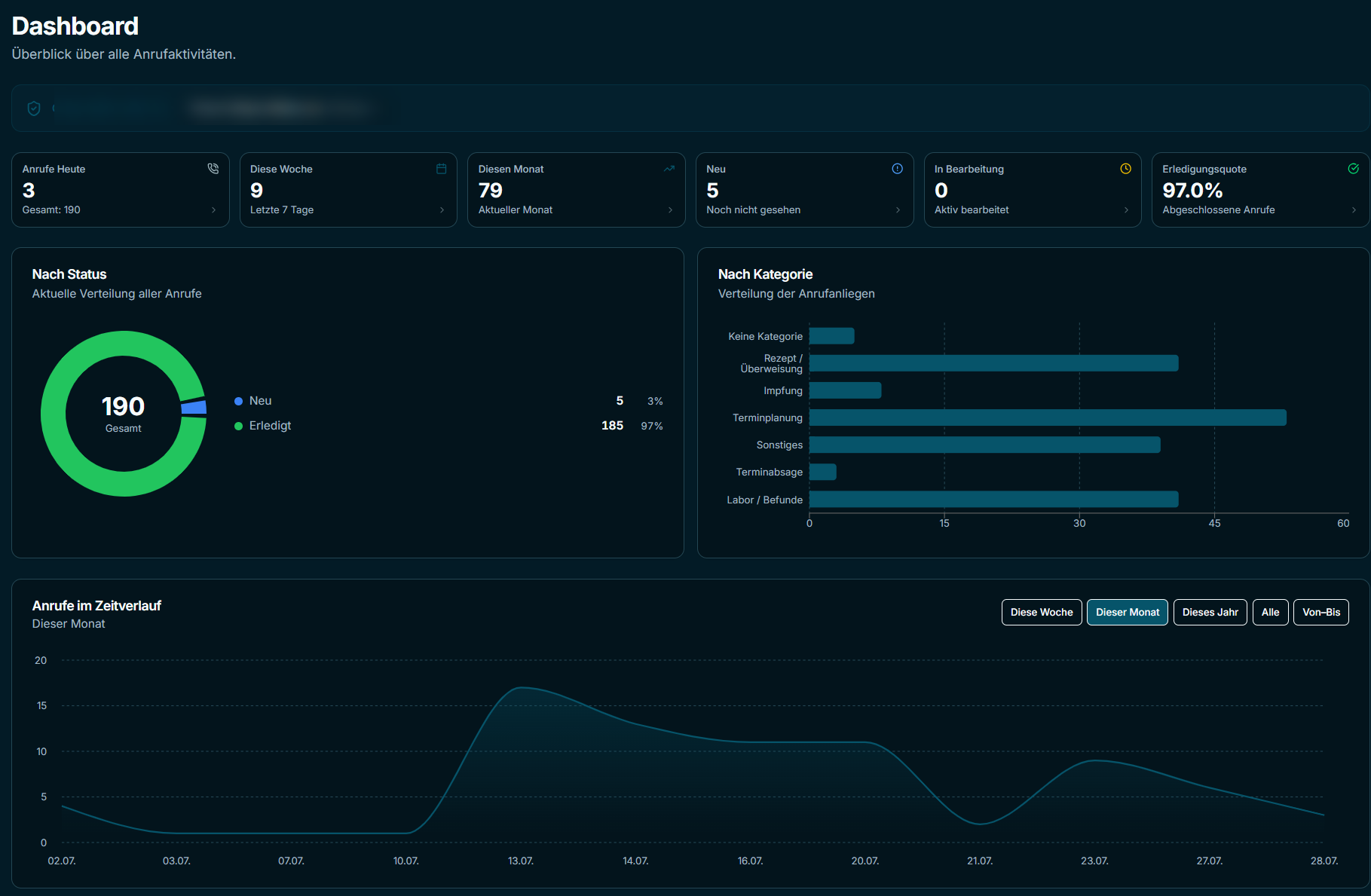Click the 'Nach Status' heading
The image size is (1371, 896).
(x=69, y=274)
